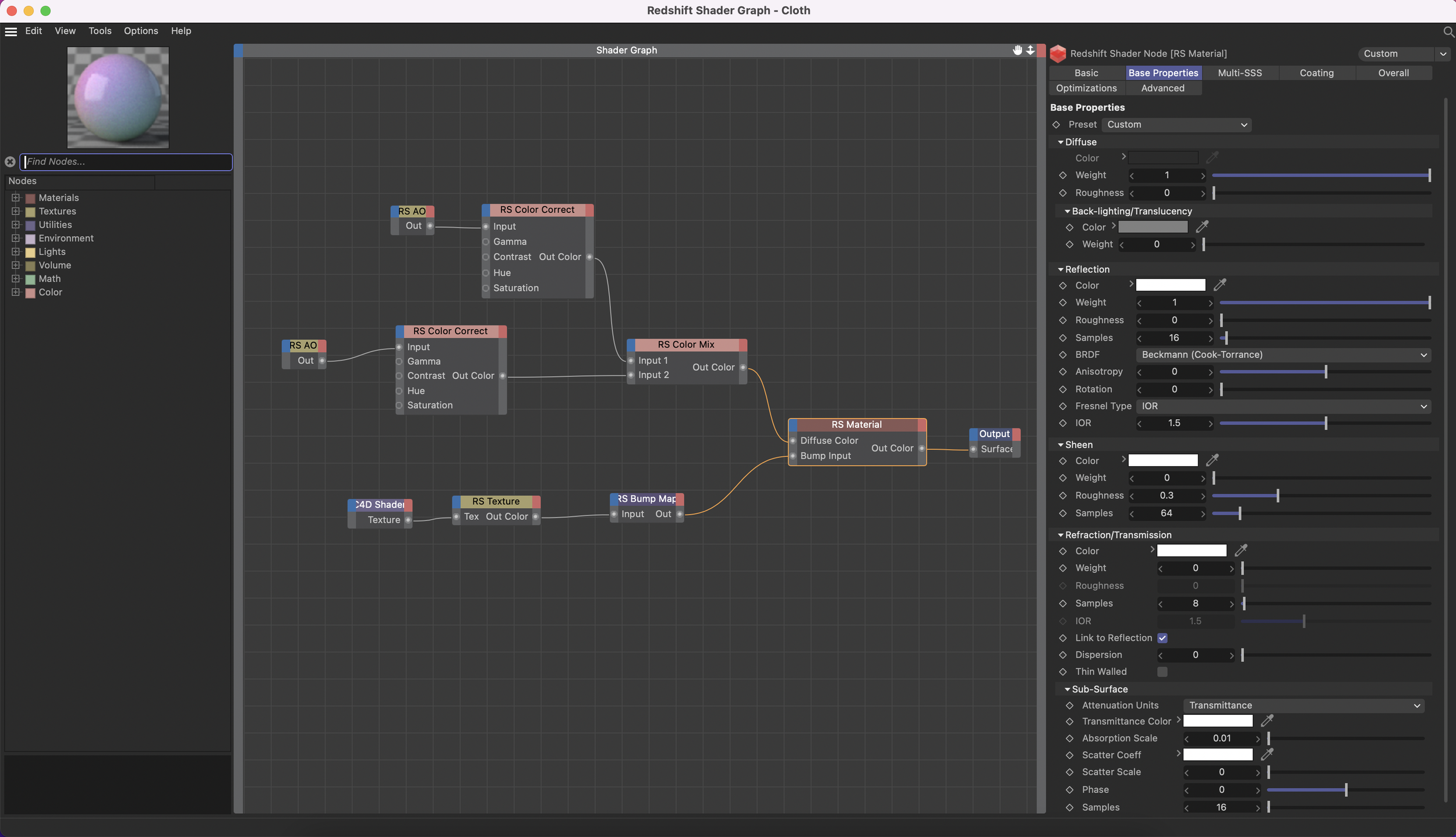Viewport: 1456px width, 837px height.
Task: Click the Refraction Color white swatch
Action: click(1191, 551)
